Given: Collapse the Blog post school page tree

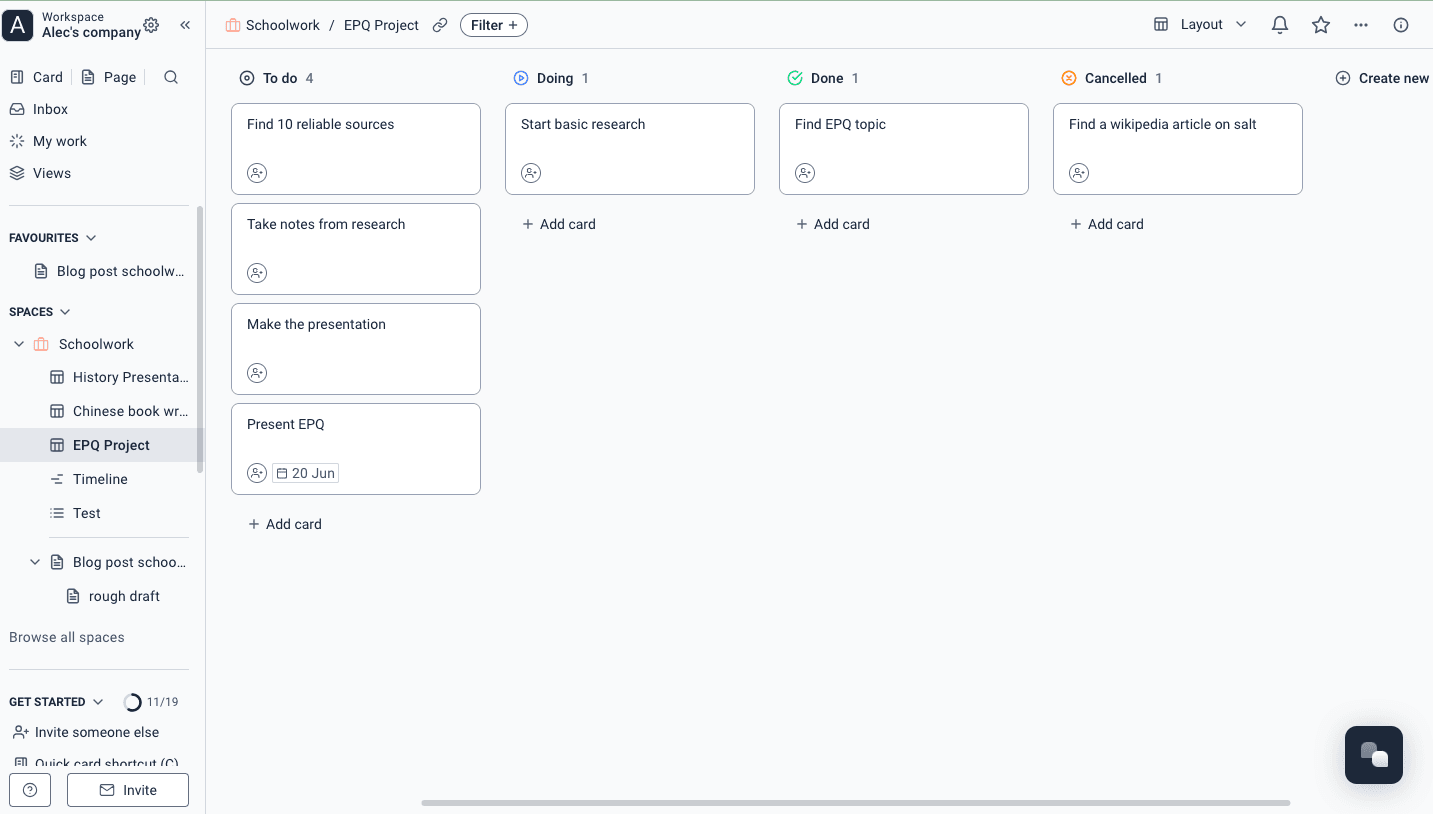Looking at the screenshot, I should (35, 562).
